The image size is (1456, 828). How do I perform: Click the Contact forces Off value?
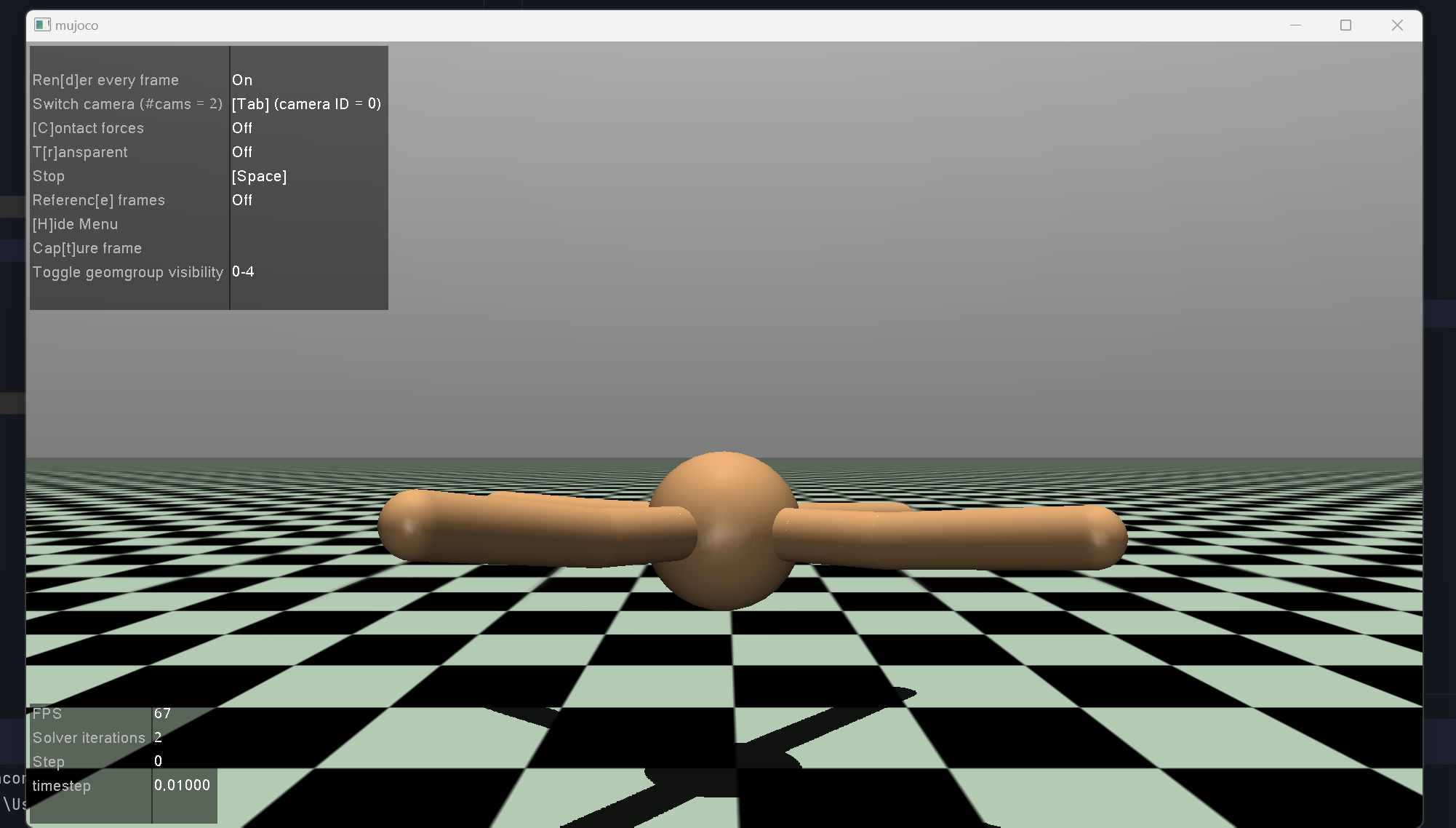coord(242,128)
